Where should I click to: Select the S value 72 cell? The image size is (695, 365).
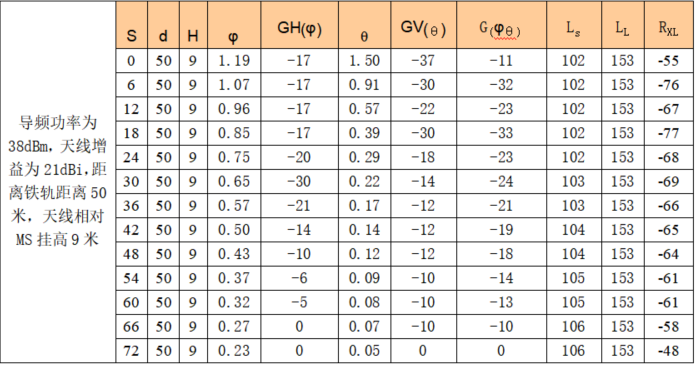[132, 351]
